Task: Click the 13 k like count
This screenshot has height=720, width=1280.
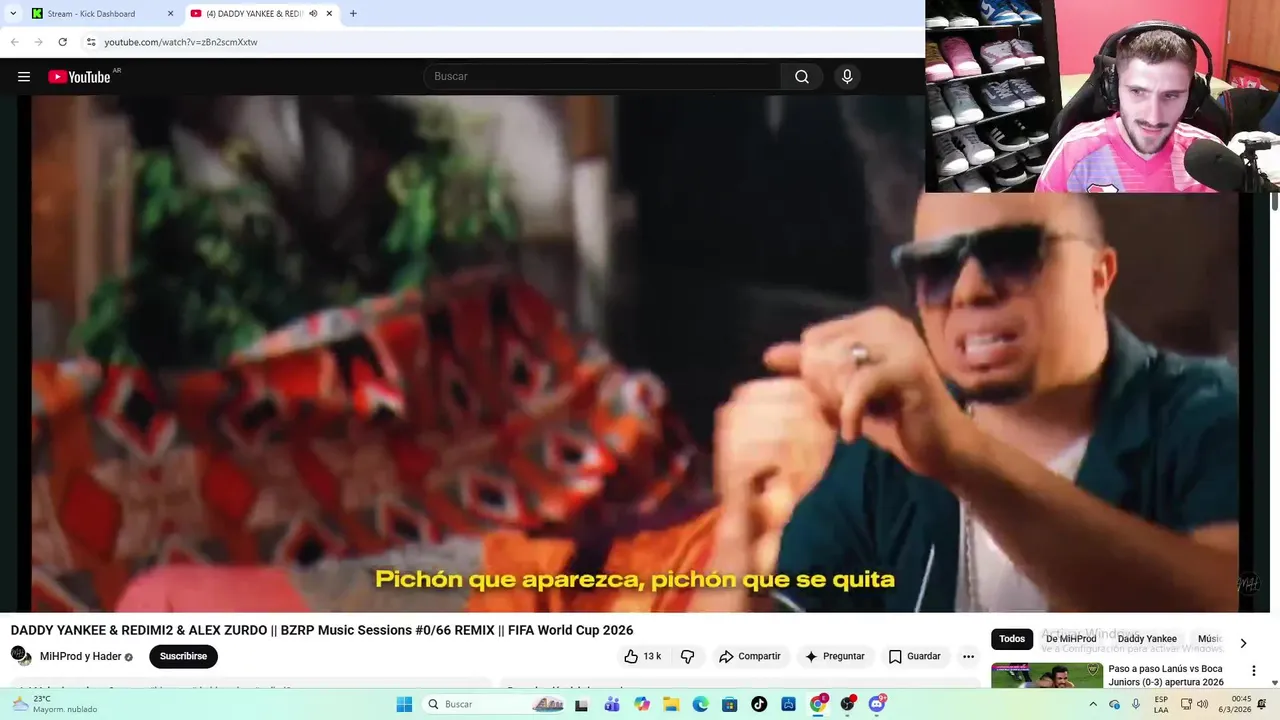Action: click(x=652, y=656)
